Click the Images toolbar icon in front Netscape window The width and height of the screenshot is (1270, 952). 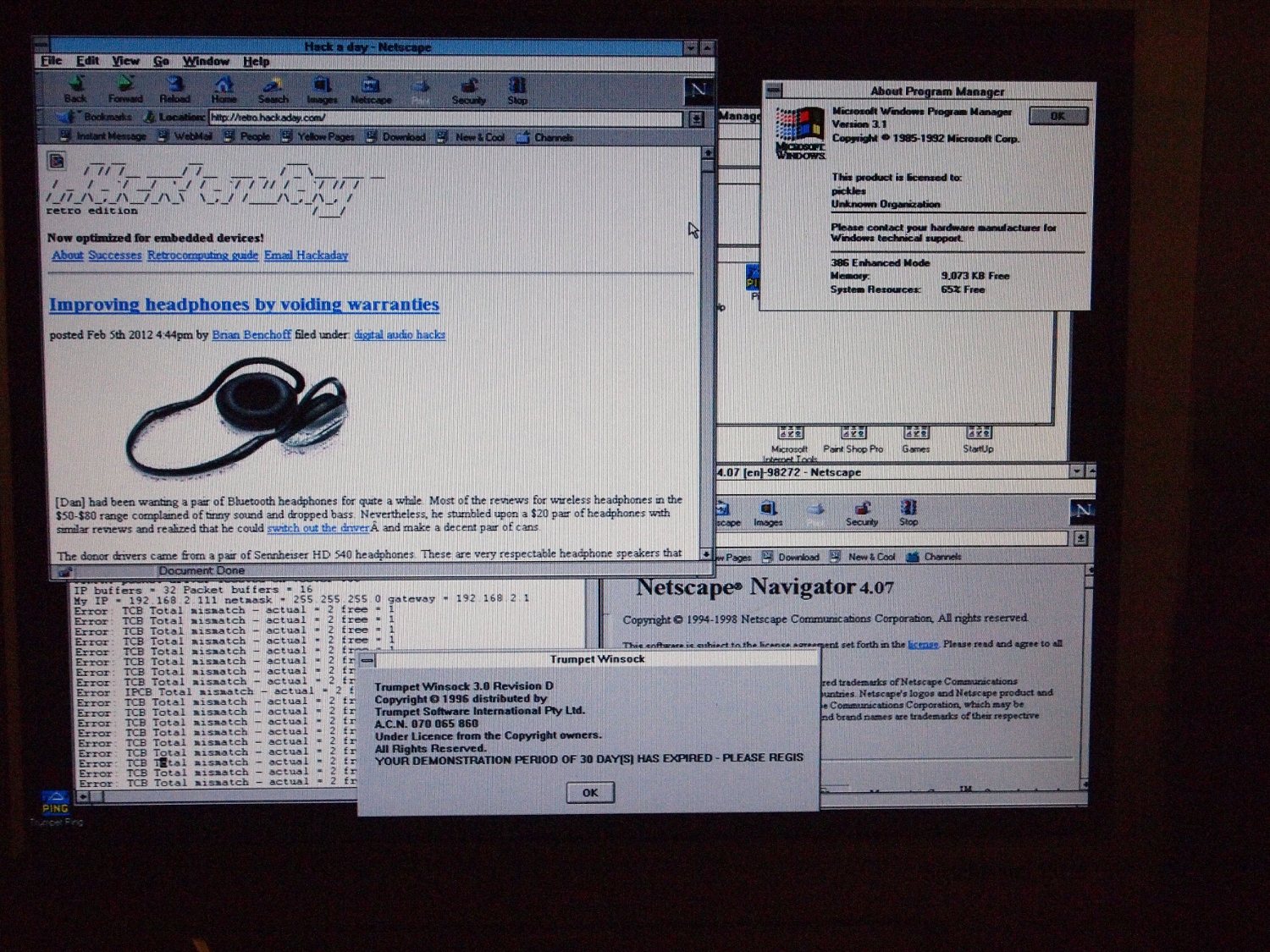click(x=322, y=88)
